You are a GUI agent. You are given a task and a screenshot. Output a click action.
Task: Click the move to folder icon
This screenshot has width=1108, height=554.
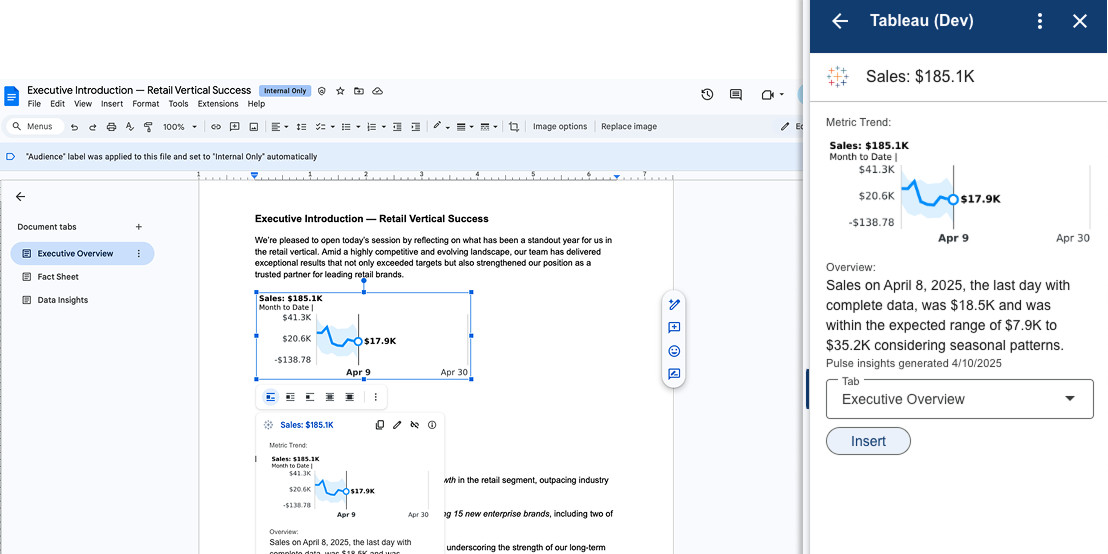[x=359, y=91]
